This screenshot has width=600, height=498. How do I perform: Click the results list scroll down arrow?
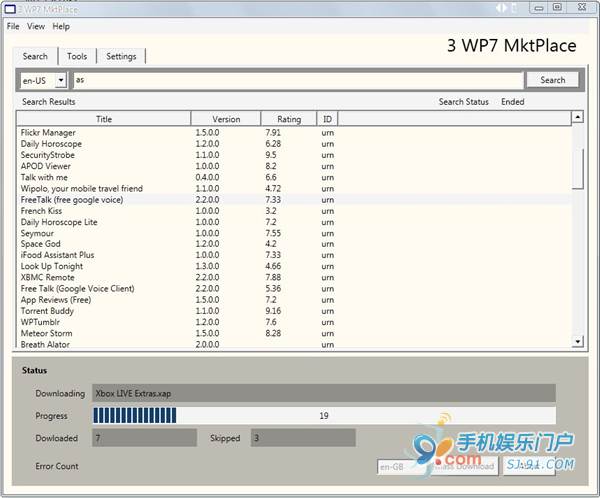tap(577, 341)
